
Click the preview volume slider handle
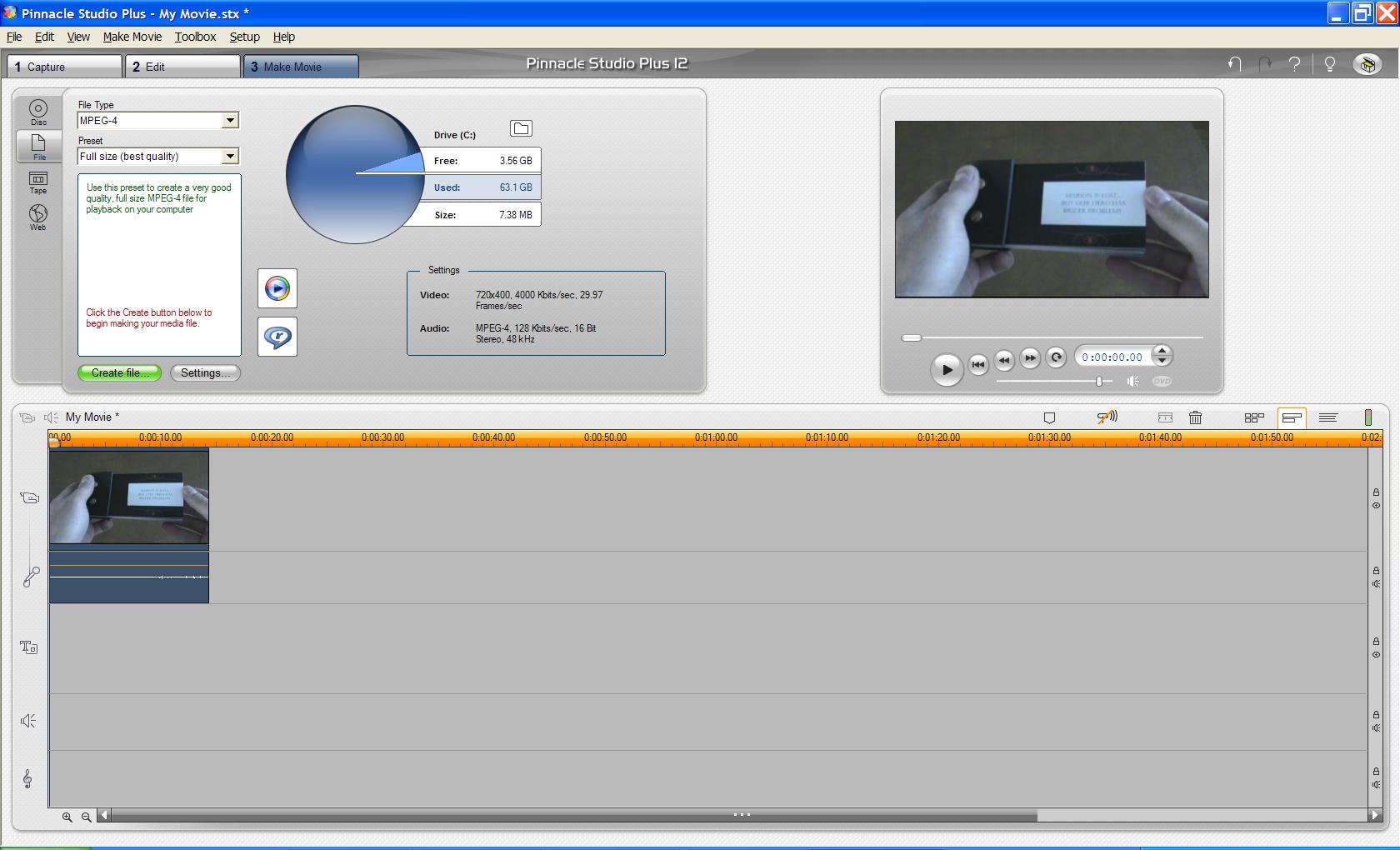pos(1099,381)
